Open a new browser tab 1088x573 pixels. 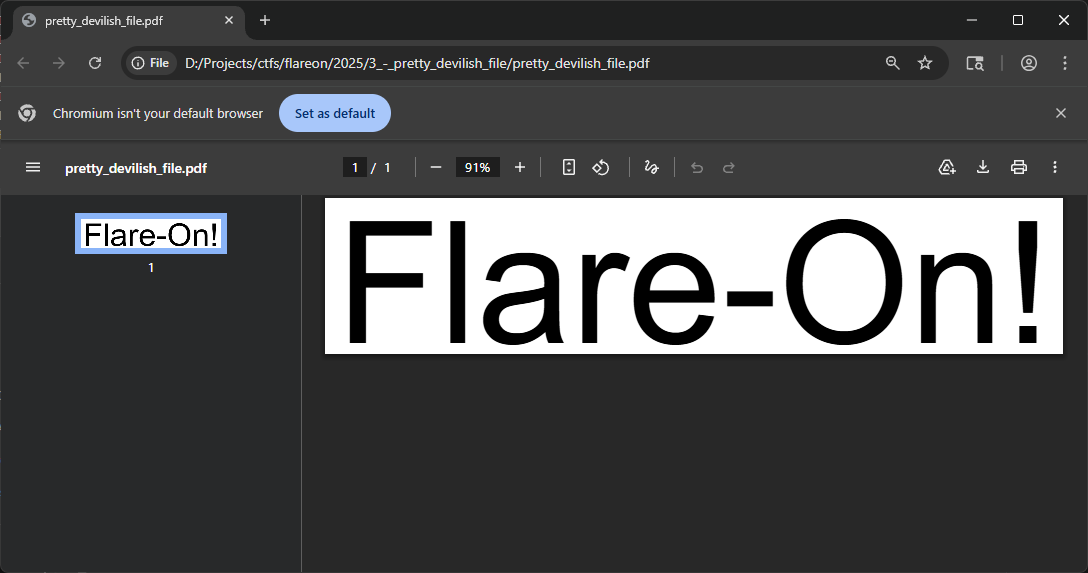pos(265,21)
